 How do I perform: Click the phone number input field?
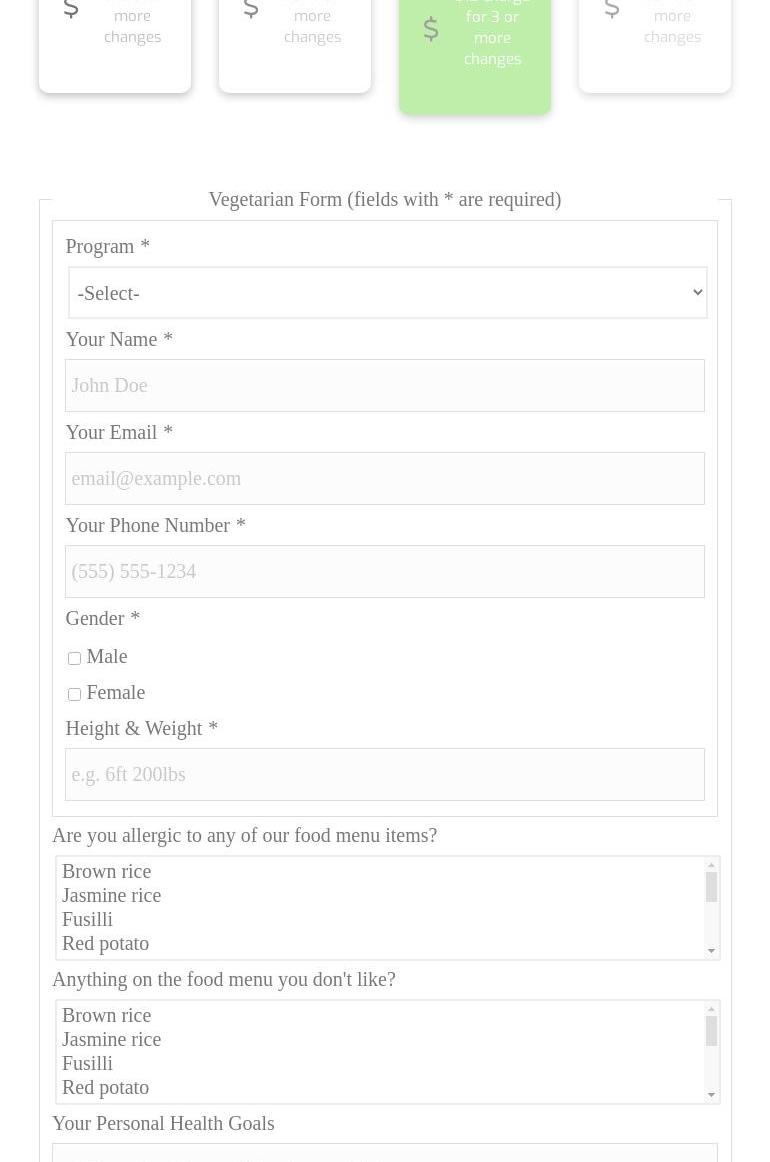[384, 571]
